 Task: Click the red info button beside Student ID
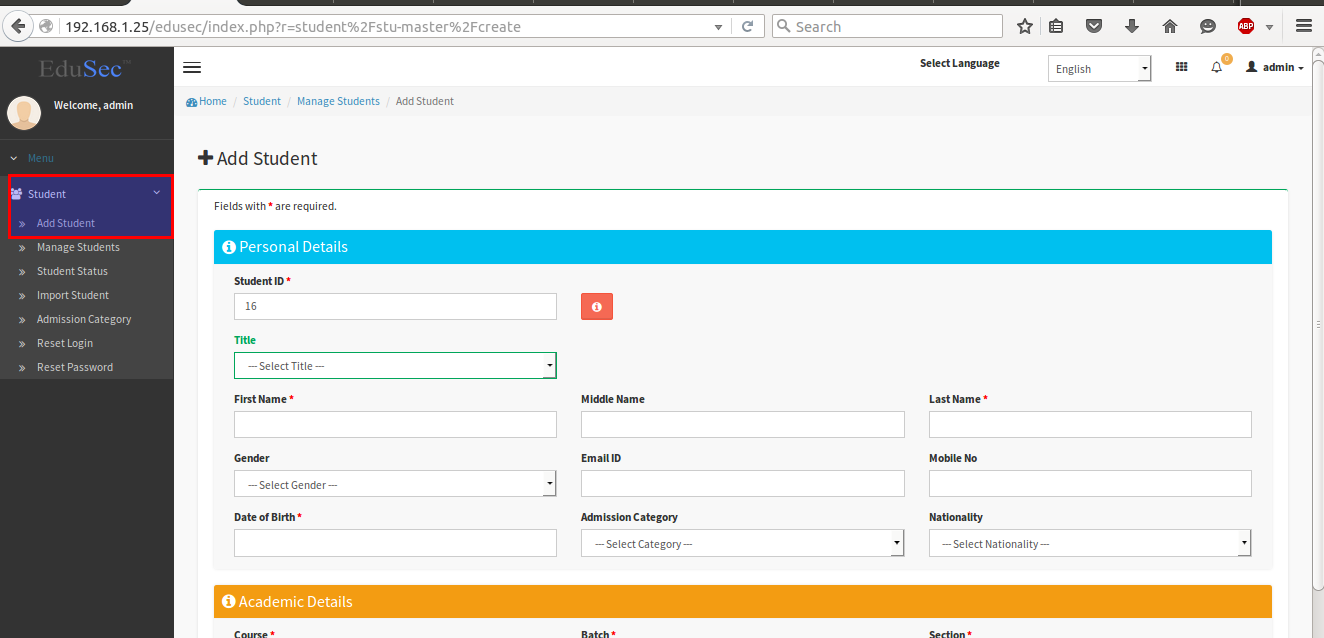(x=597, y=307)
